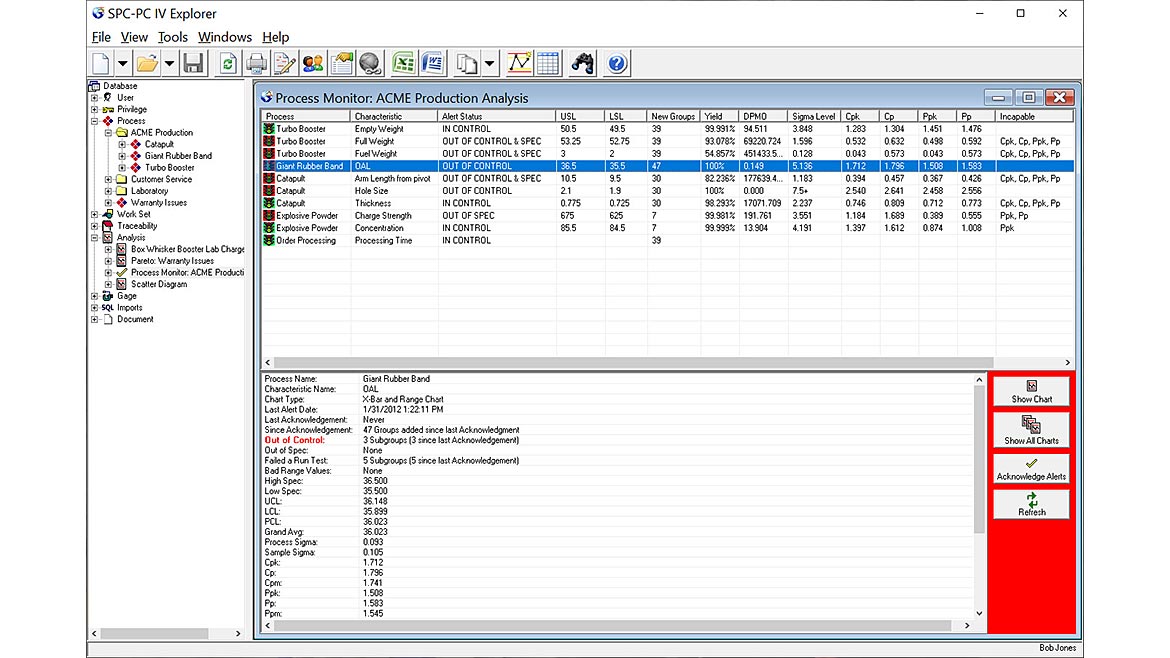Click the Save floppy disk toolbar icon
This screenshot has width=1170, height=658.
[194, 64]
